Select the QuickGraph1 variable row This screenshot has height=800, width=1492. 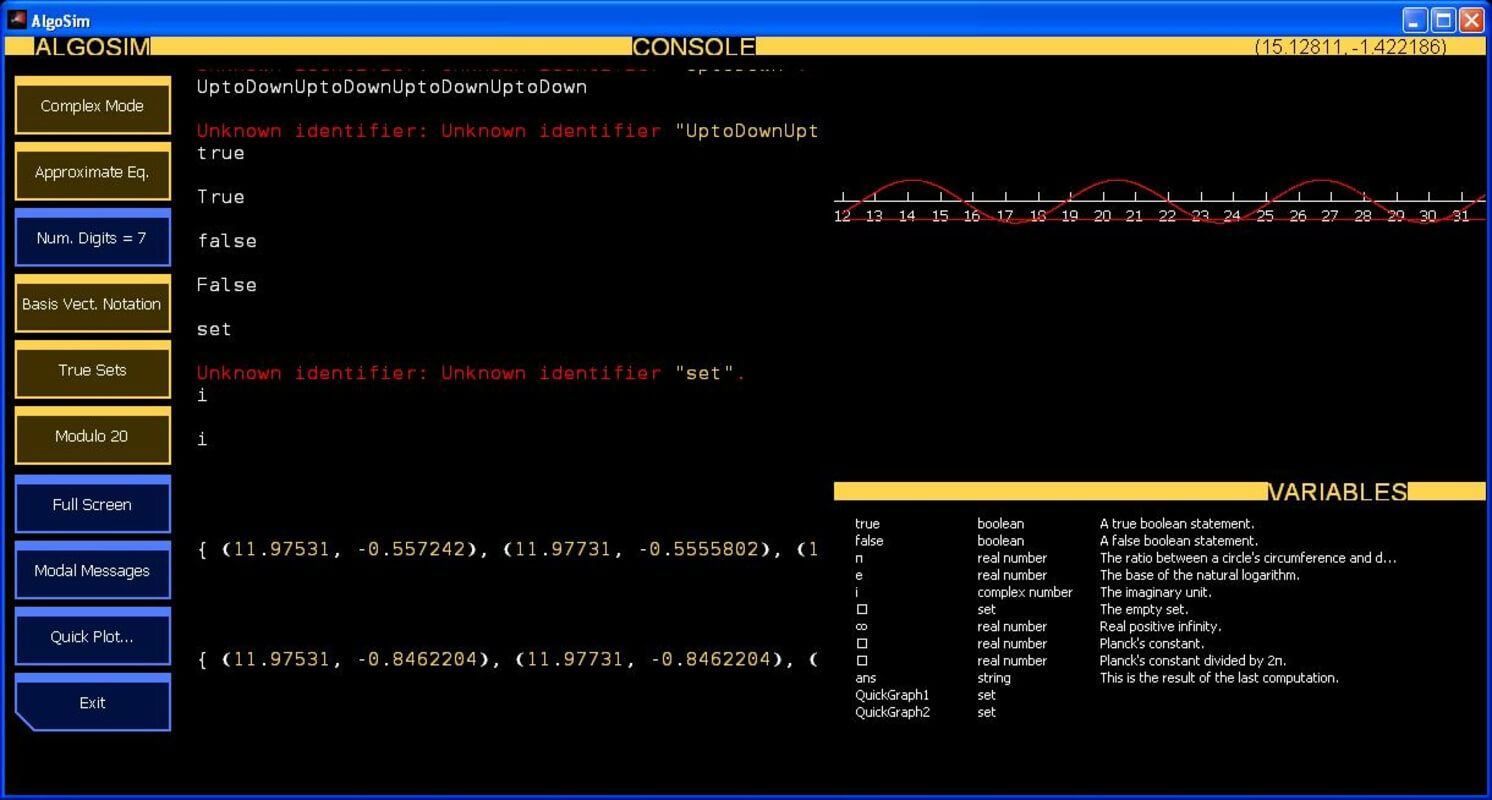(x=892, y=695)
